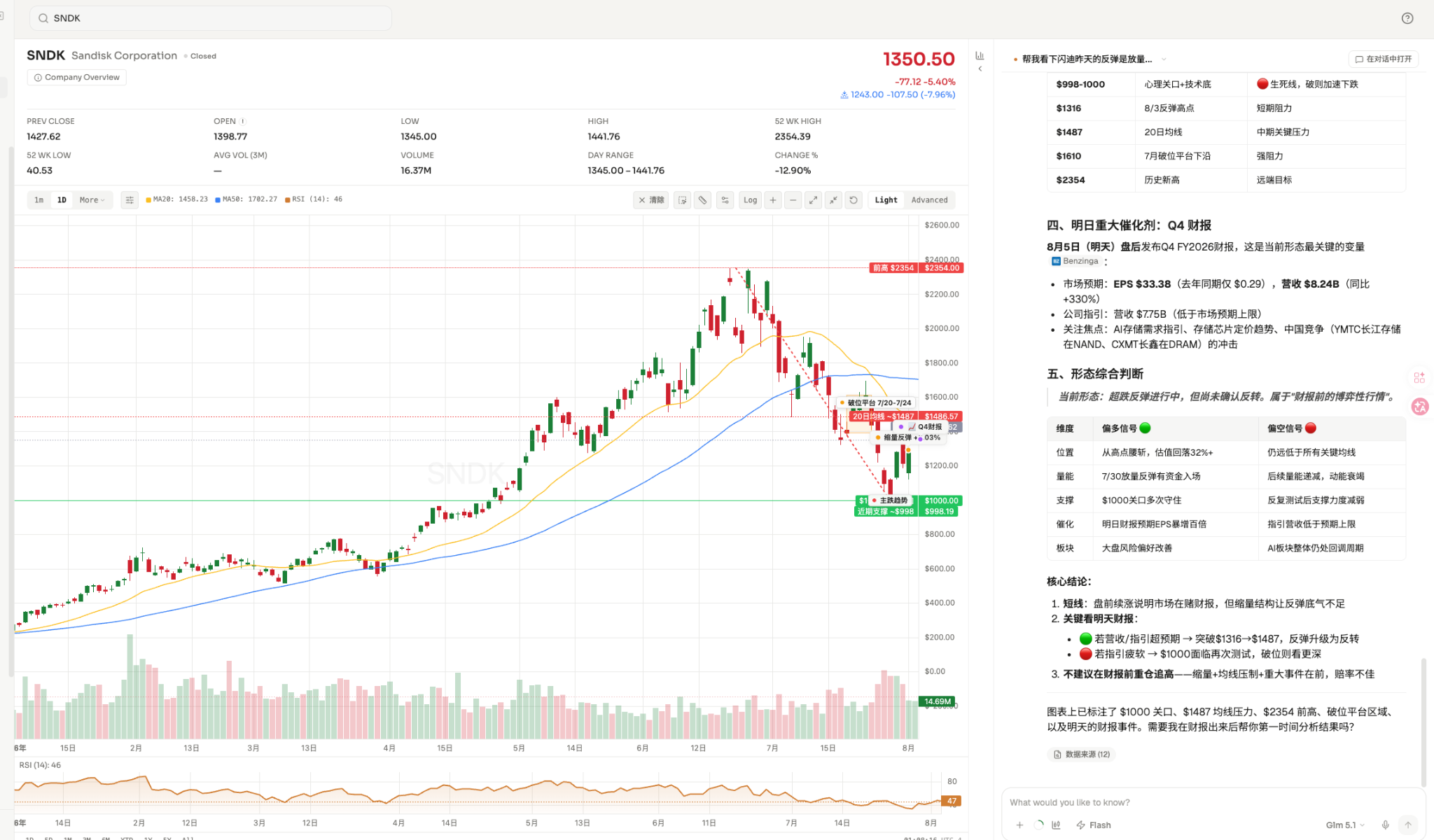Click the Company Overview button

coord(77,77)
